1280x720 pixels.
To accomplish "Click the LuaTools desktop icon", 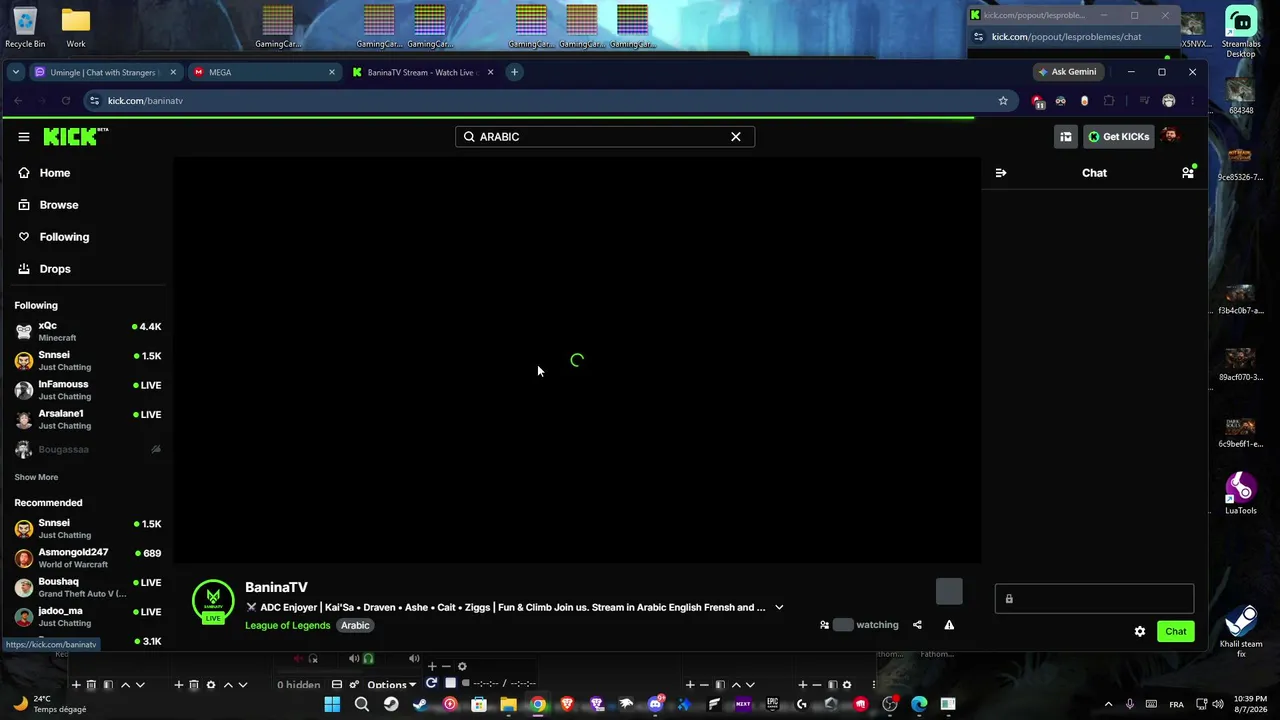I will pyautogui.click(x=1241, y=493).
